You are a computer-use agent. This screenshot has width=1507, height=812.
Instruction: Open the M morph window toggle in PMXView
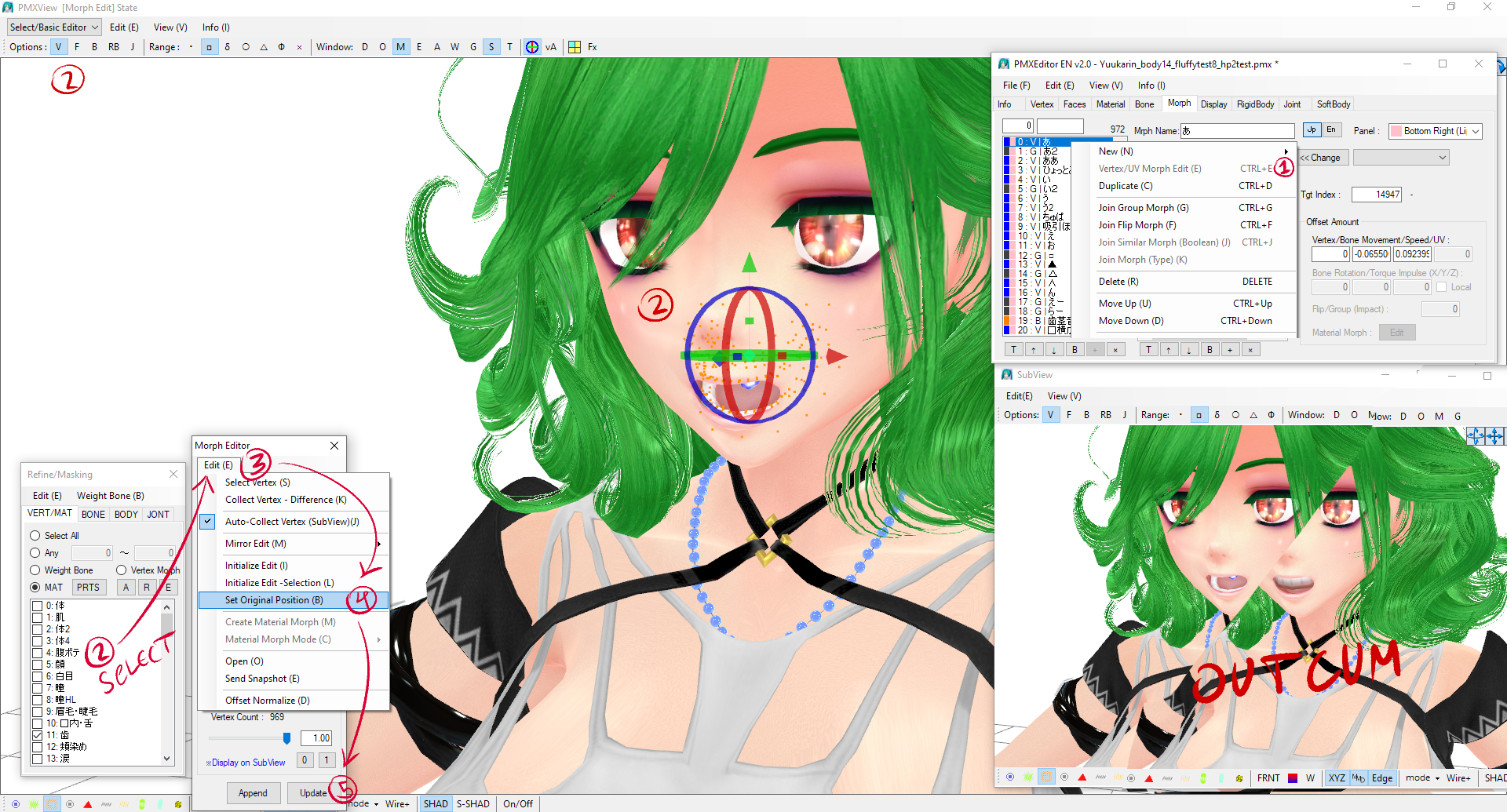(x=401, y=47)
